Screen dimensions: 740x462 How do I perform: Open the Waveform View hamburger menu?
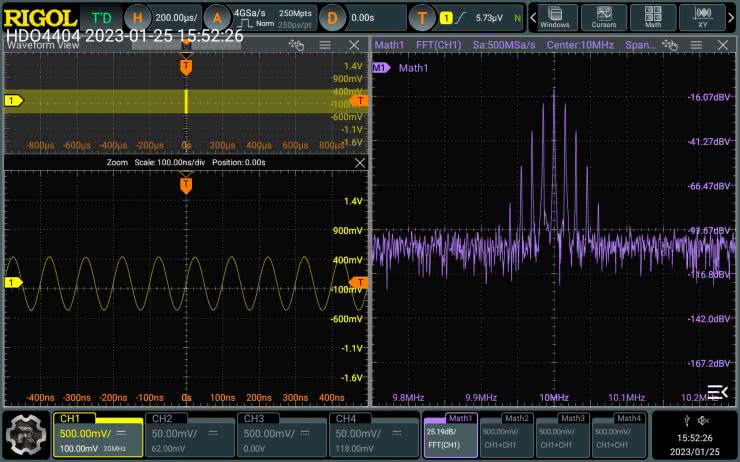point(323,45)
